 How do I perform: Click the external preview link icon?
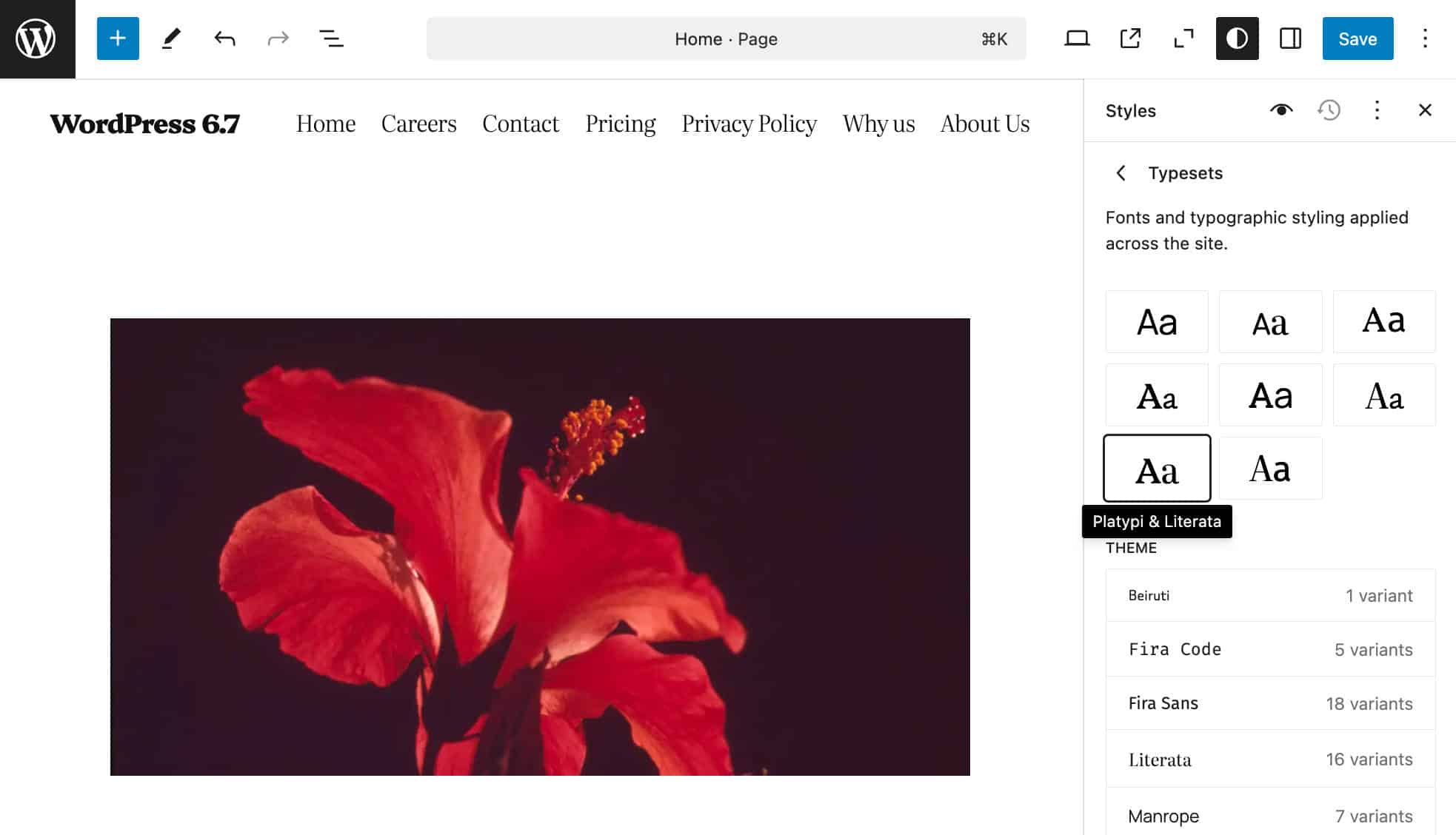tap(1130, 38)
